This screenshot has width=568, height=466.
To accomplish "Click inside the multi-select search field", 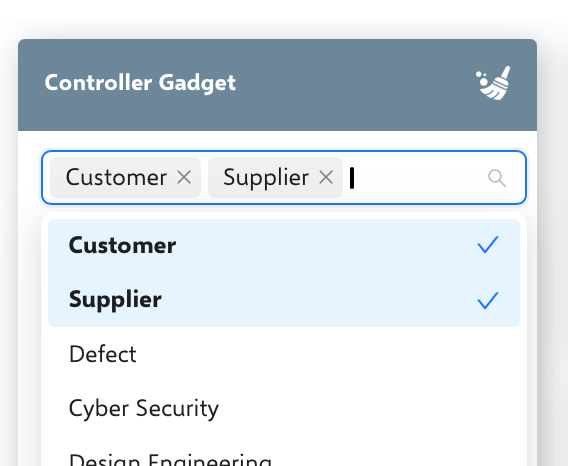I will point(417,178).
